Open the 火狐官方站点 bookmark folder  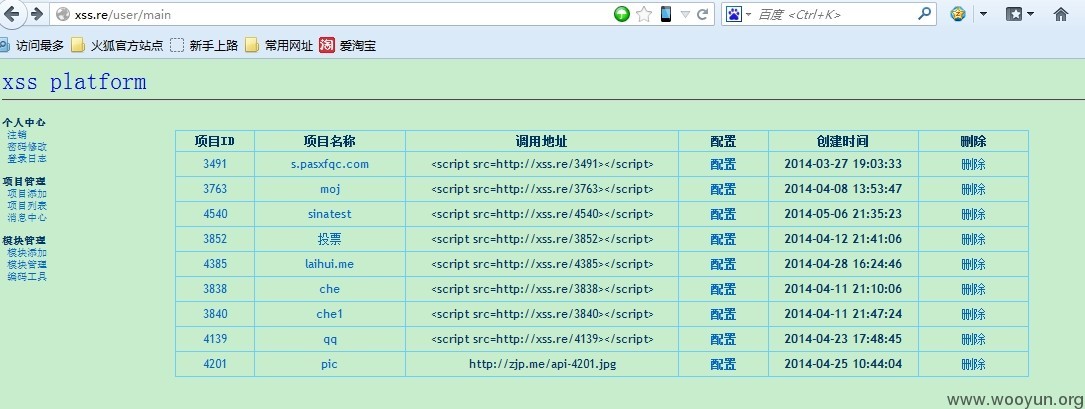point(117,46)
